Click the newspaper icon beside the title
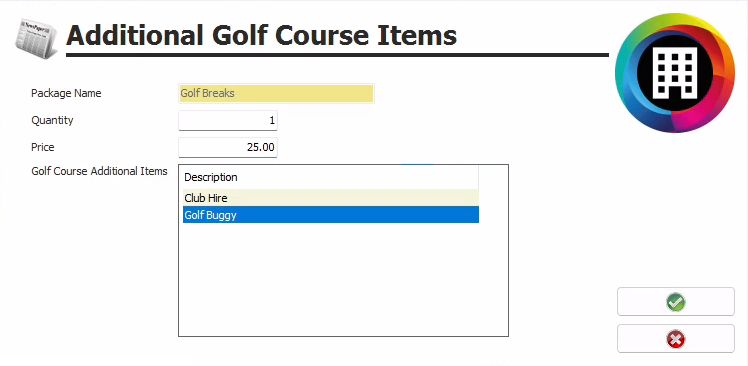 pos(36,39)
